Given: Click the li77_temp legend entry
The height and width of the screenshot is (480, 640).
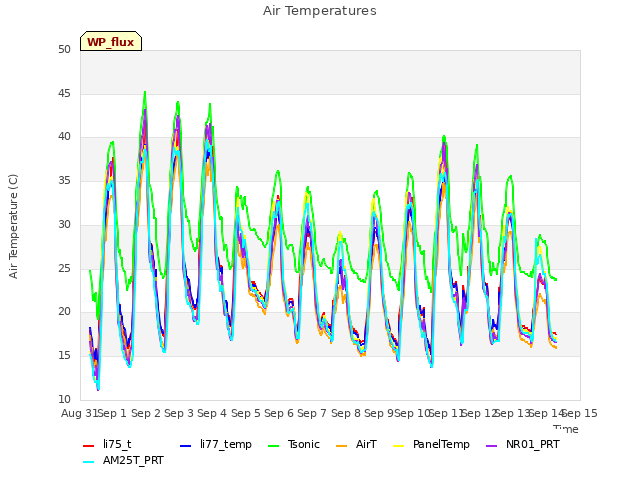Looking at the screenshot, I should pyautogui.click(x=216, y=444).
